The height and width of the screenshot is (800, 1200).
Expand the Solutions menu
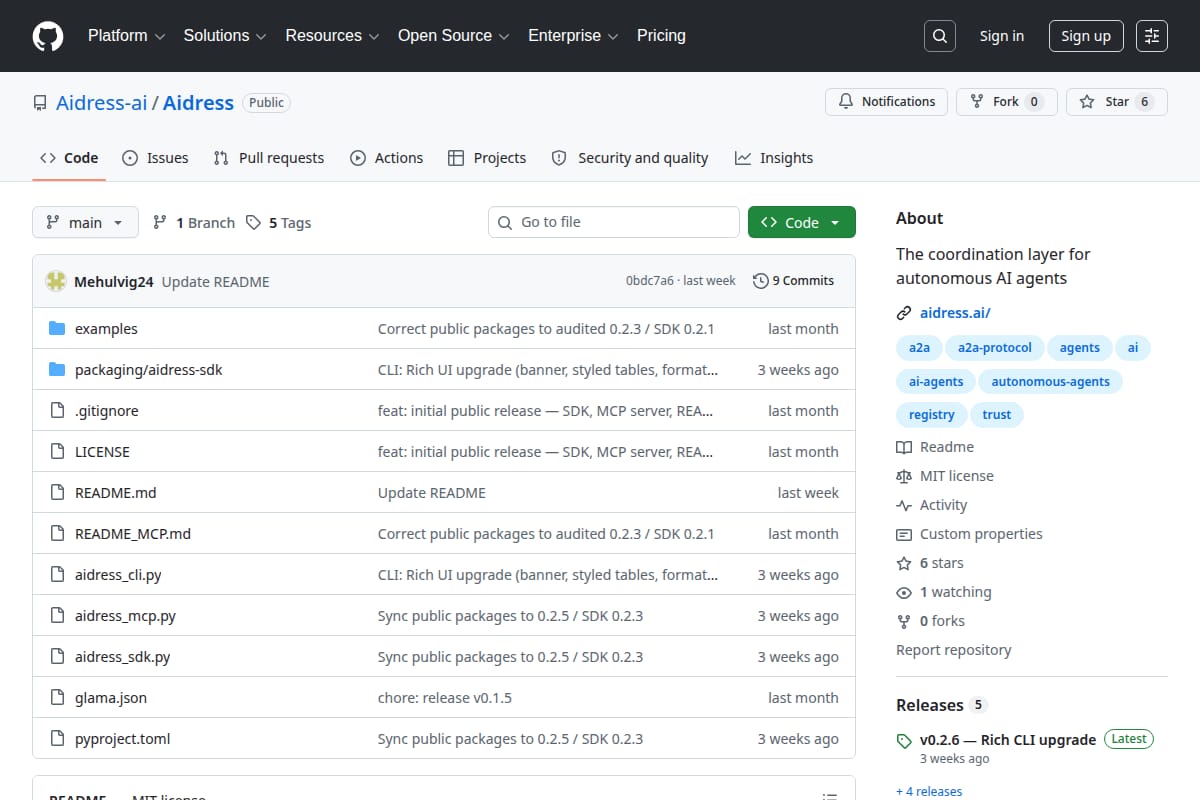(225, 36)
